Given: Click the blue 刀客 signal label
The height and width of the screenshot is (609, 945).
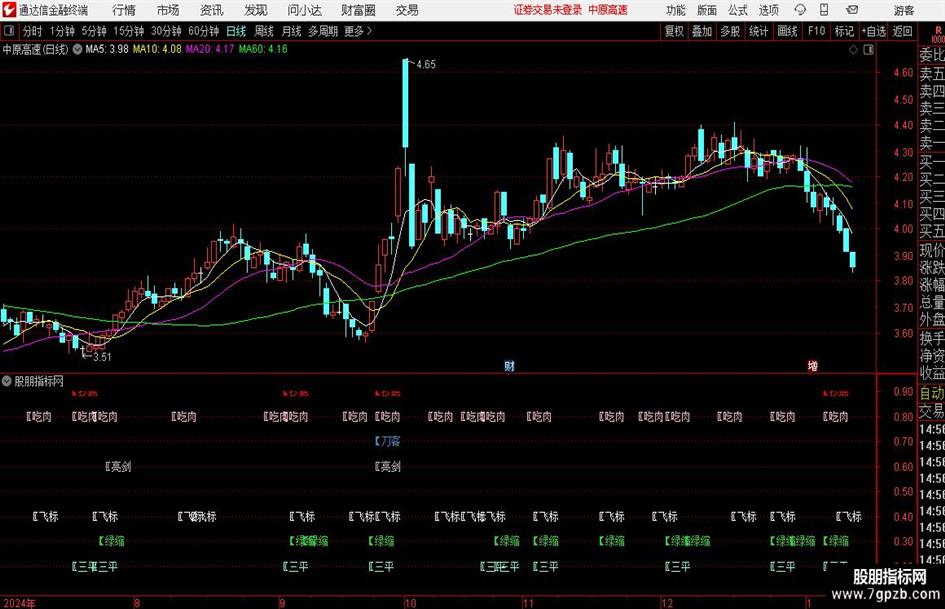Looking at the screenshot, I should 388,441.
